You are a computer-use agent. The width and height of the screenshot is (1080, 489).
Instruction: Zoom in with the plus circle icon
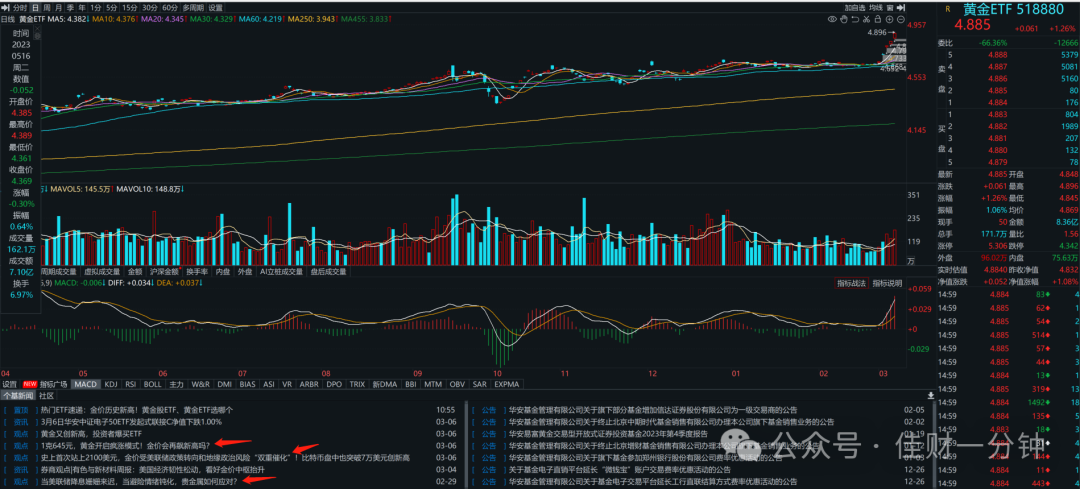[889, 19]
